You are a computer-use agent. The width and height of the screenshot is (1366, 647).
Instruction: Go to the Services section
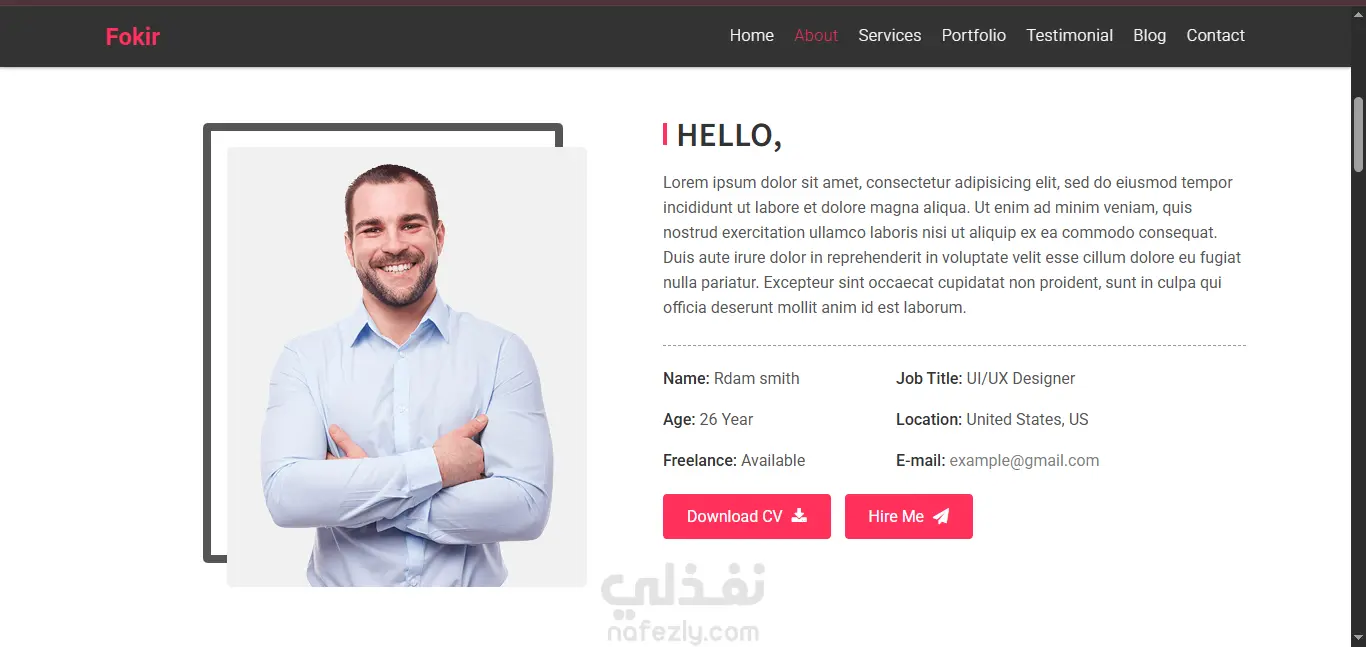click(890, 35)
